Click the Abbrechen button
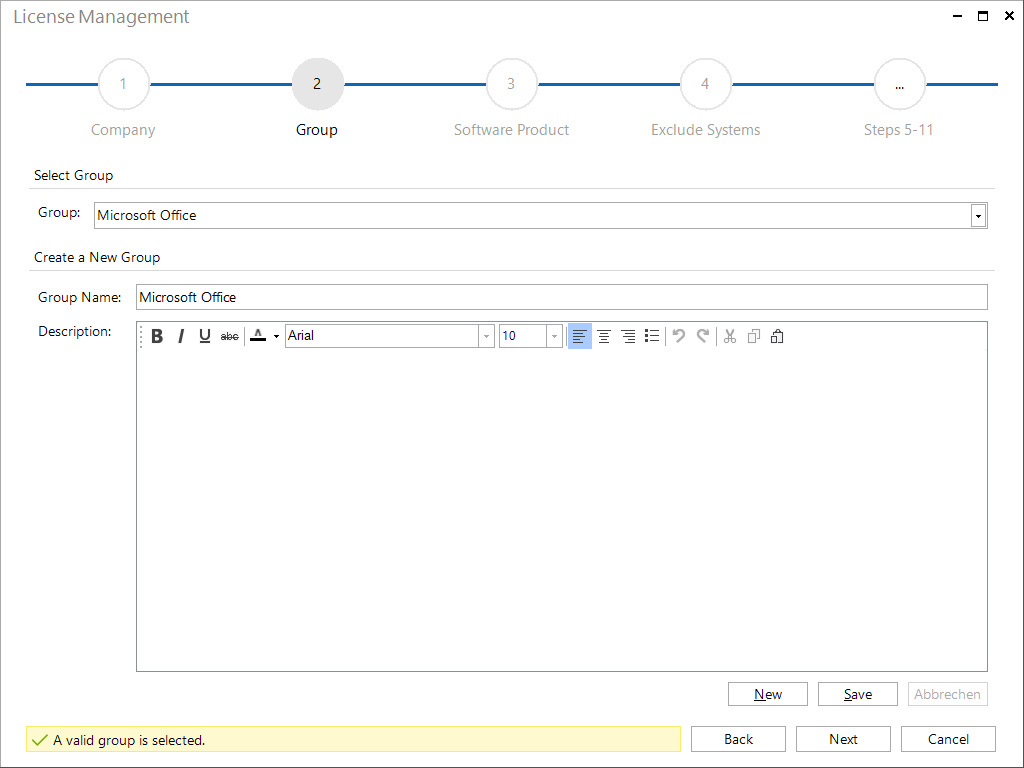Image resolution: width=1024 pixels, height=768 pixels. tap(947, 694)
